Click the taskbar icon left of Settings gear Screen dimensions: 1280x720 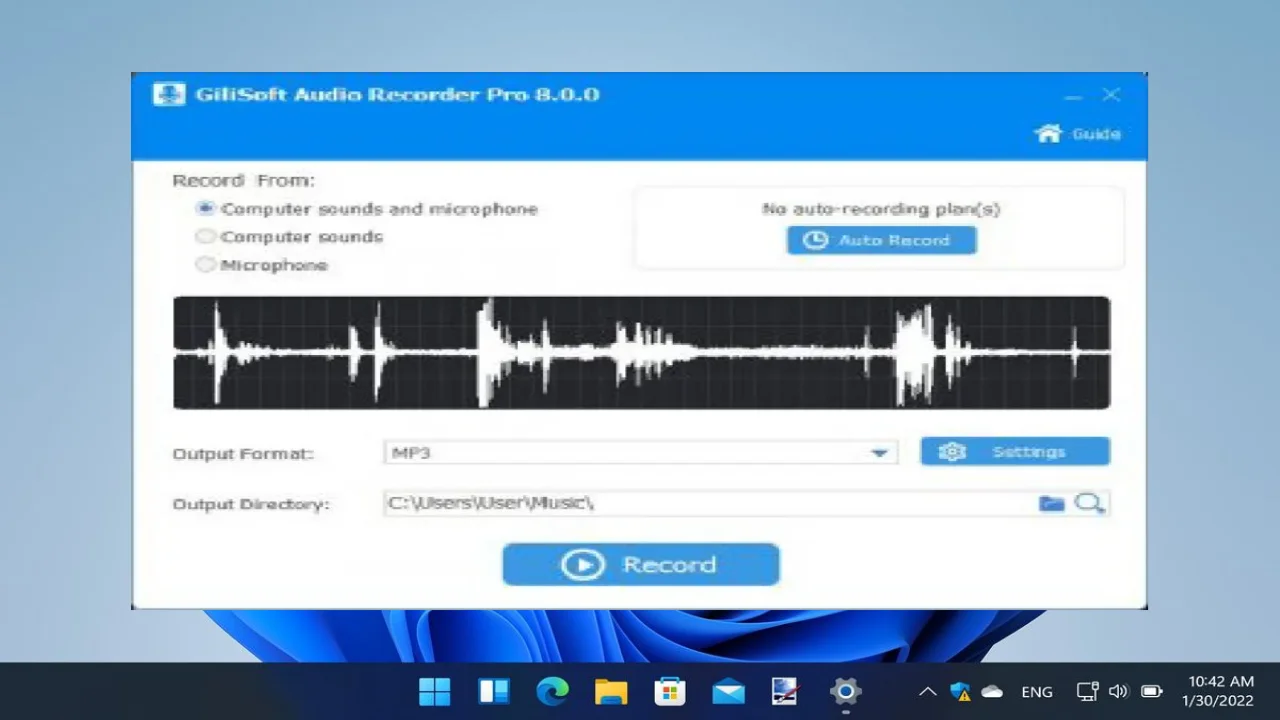786,691
